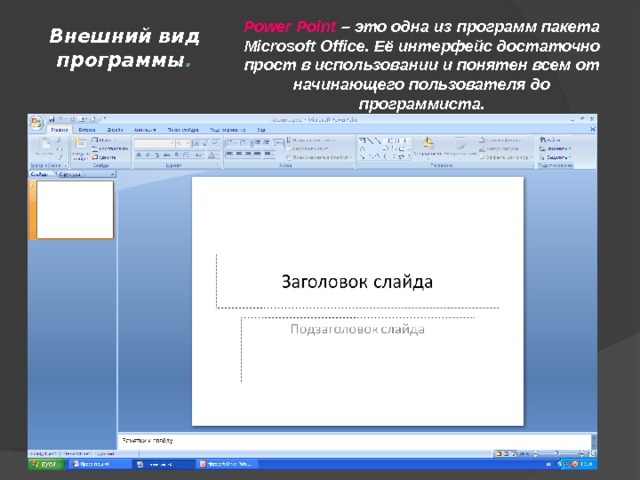The image size is (640, 480).
Task: Toggle Bold formatting
Action: (138, 155)
